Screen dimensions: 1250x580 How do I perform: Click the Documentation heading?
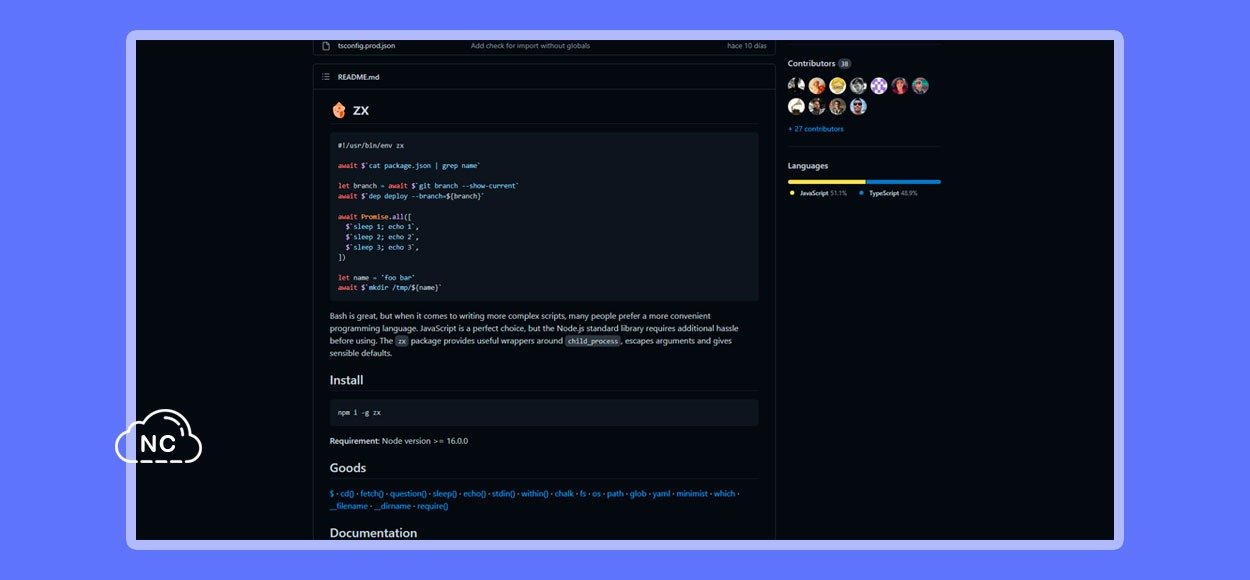[x=373, y=533]
